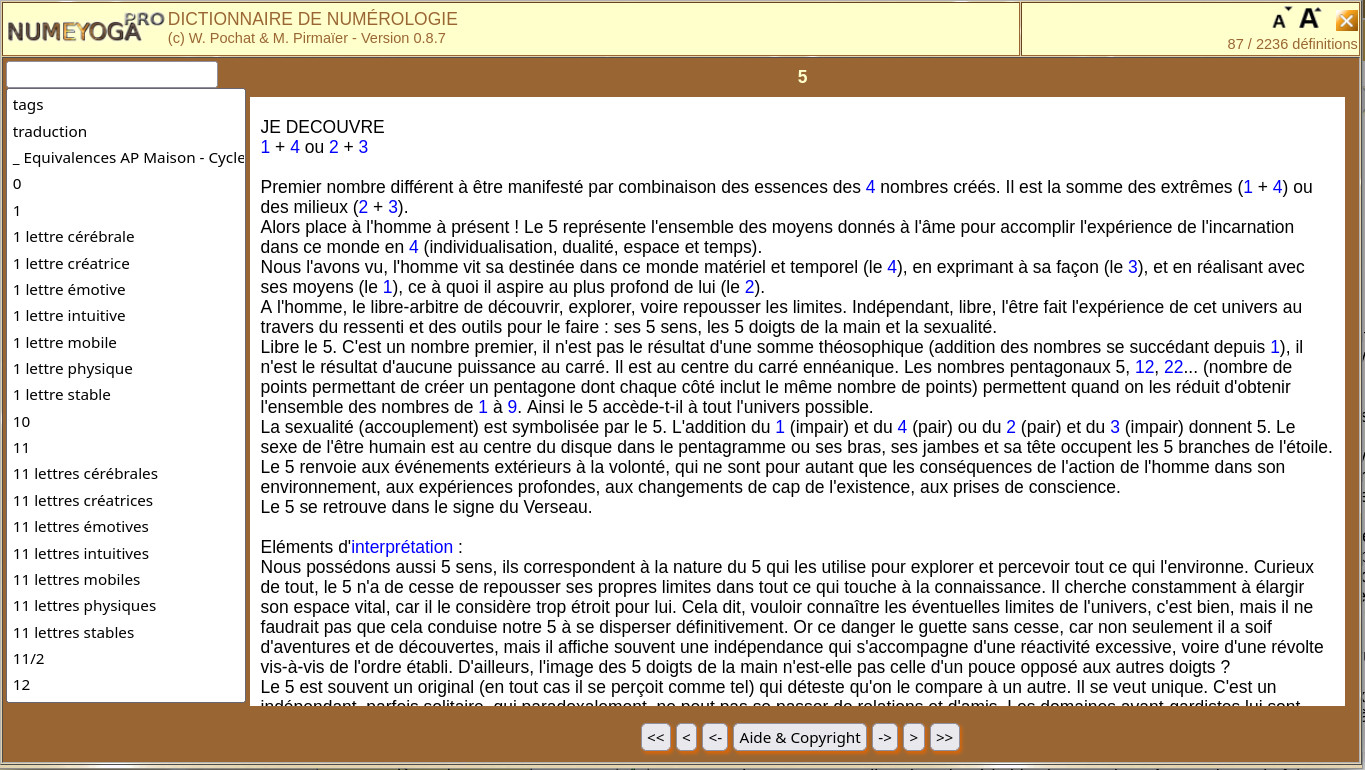1365x770 pixels.
Task: Open the '11 lettres créatrices' entry
Action: click(126, 500)
